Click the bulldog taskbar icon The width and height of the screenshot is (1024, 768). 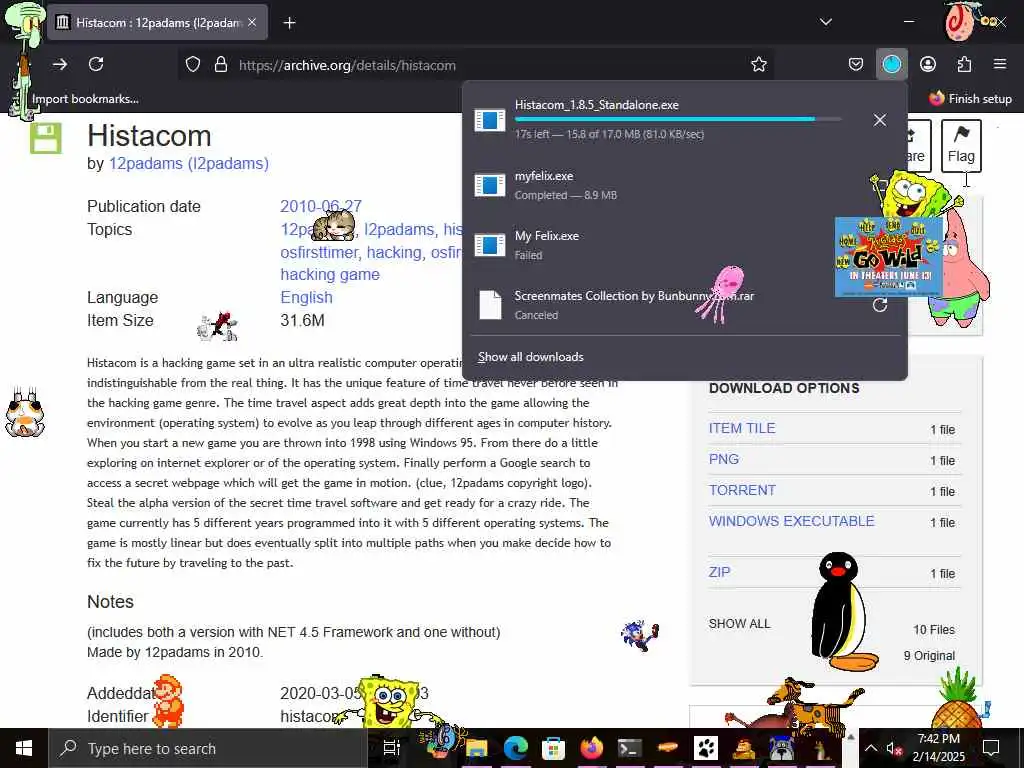(782, 748)
